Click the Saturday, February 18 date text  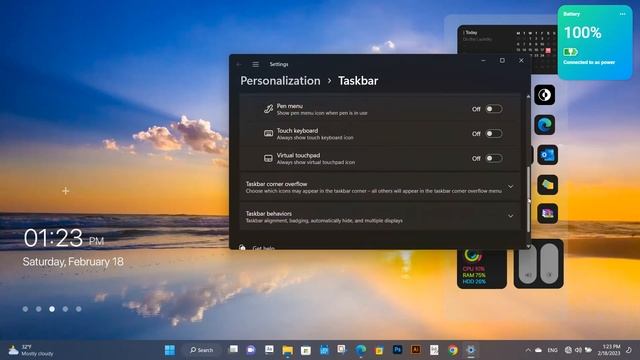tap(73, 262)
